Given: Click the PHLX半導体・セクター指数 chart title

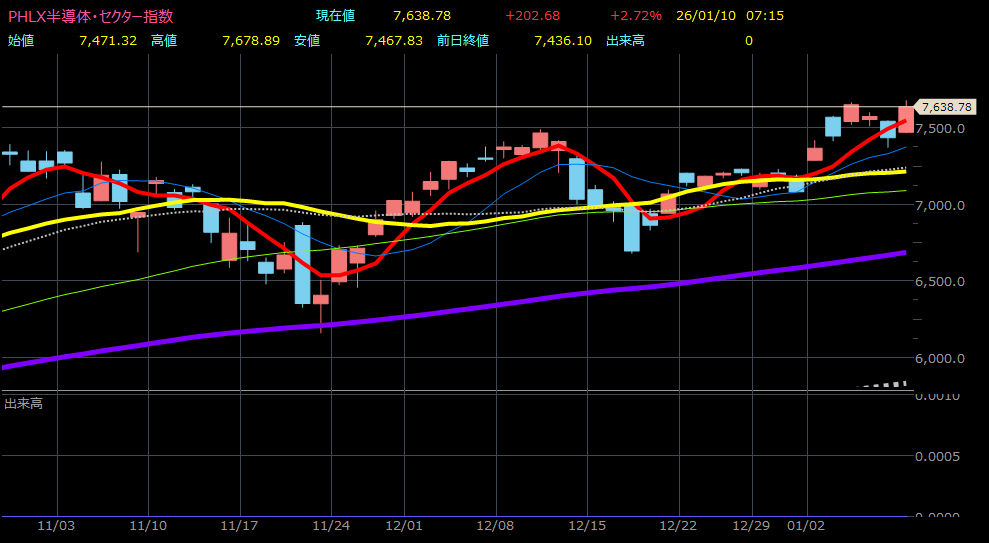Looking at the screenshot, I should coord(90,16).
